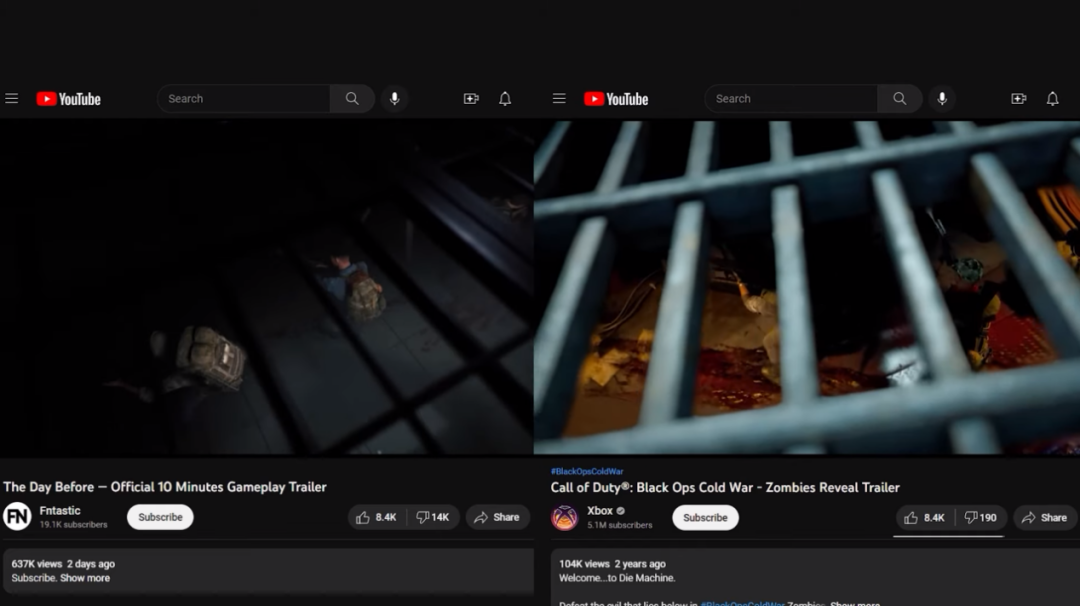This screenshot has height=606, width=1080.
Task: Click '19.1K subscribers' text
Action: (73, 525)
